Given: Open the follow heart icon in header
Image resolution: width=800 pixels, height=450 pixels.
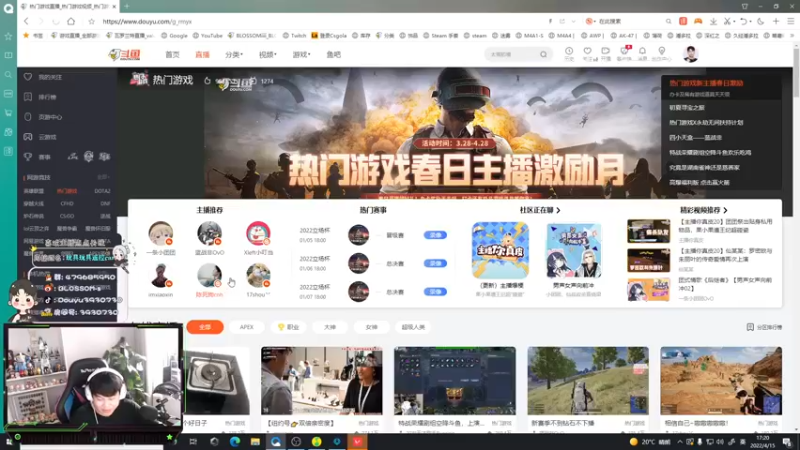Looking at the screenshot, I should 588,53.
